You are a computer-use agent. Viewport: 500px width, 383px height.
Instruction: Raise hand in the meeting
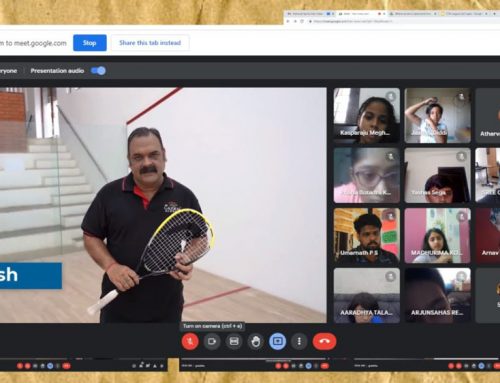[256, 341]
